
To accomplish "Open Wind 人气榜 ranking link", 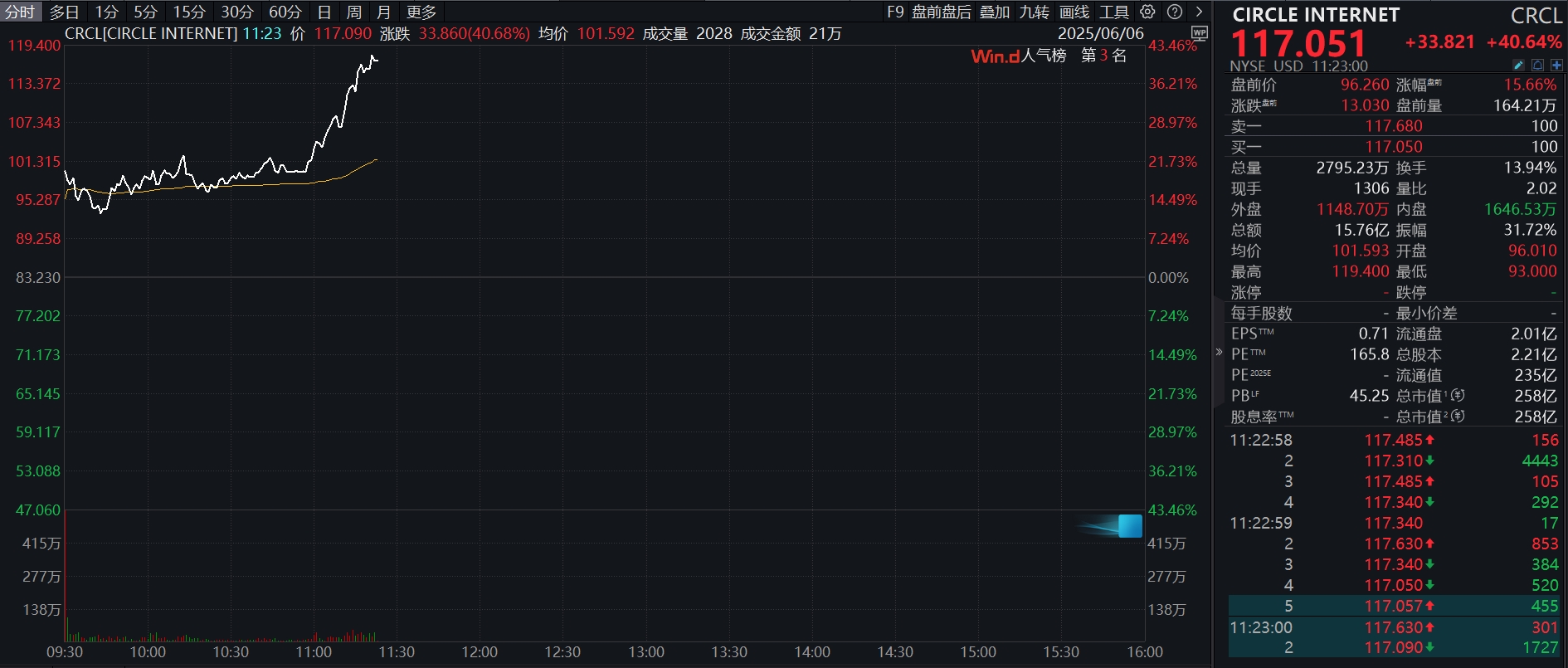I will (x=1019, y=56).
